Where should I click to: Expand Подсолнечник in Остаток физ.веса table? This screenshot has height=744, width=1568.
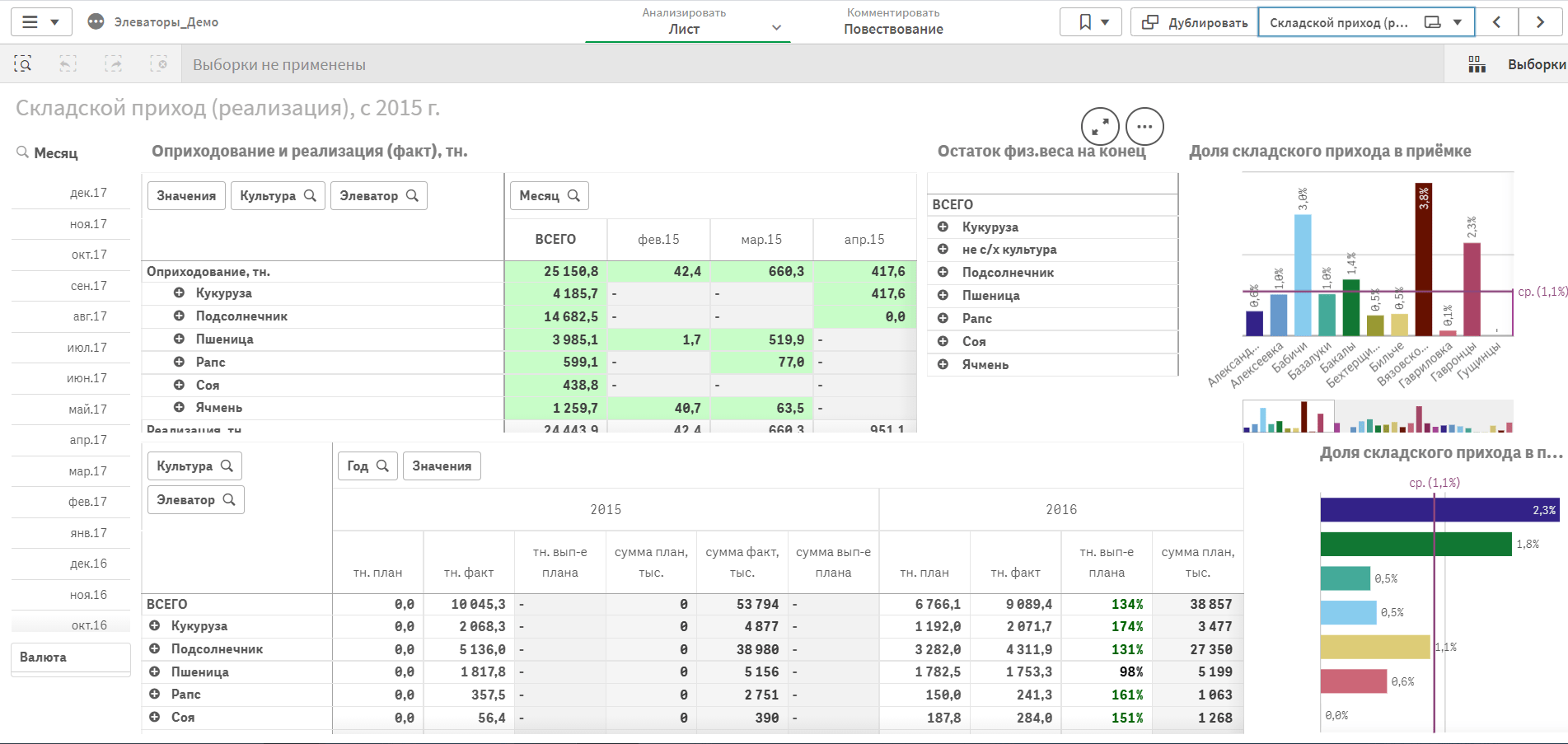click(x=943, y=273)
